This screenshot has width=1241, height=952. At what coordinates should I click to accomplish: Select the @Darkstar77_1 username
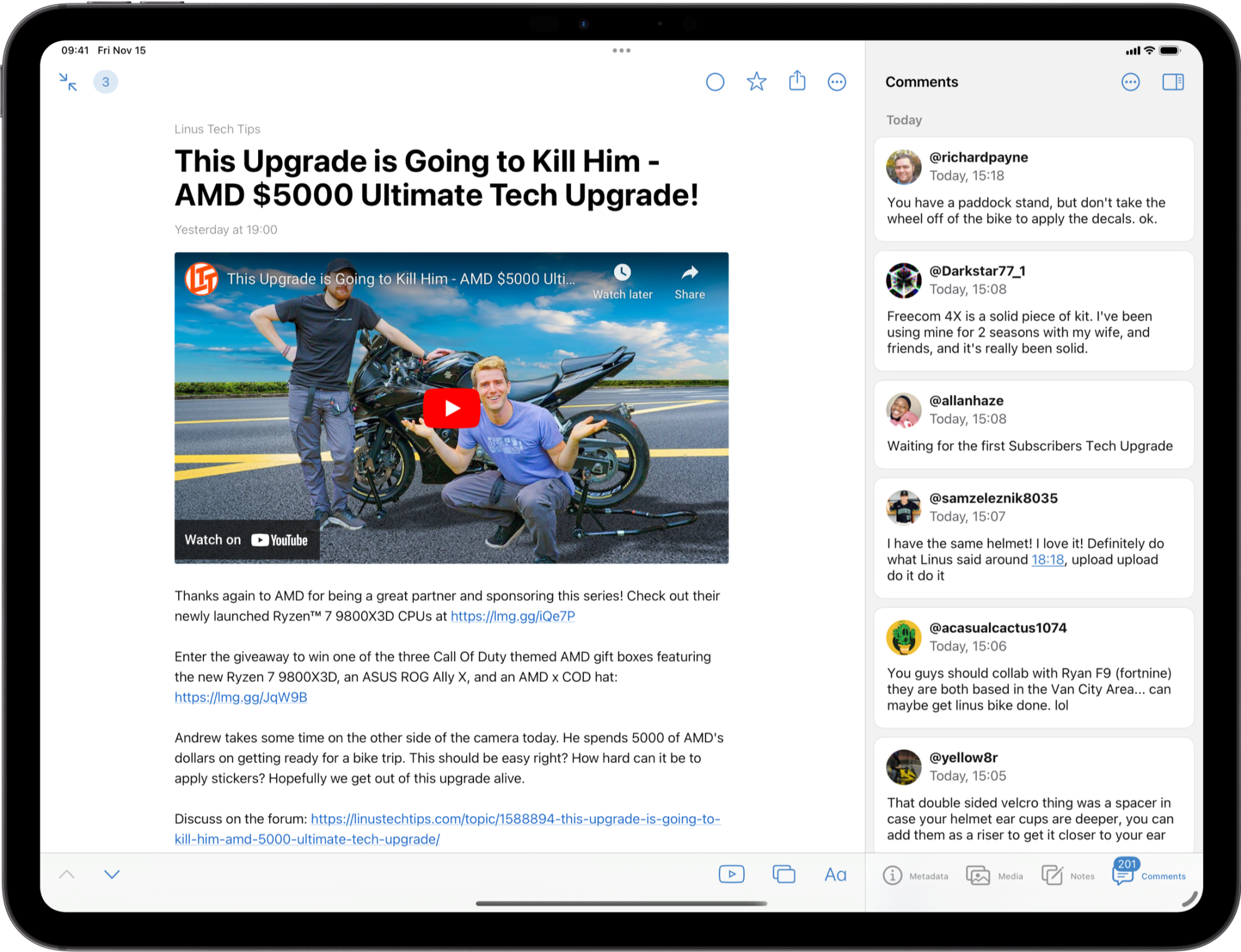click(977, 271)
